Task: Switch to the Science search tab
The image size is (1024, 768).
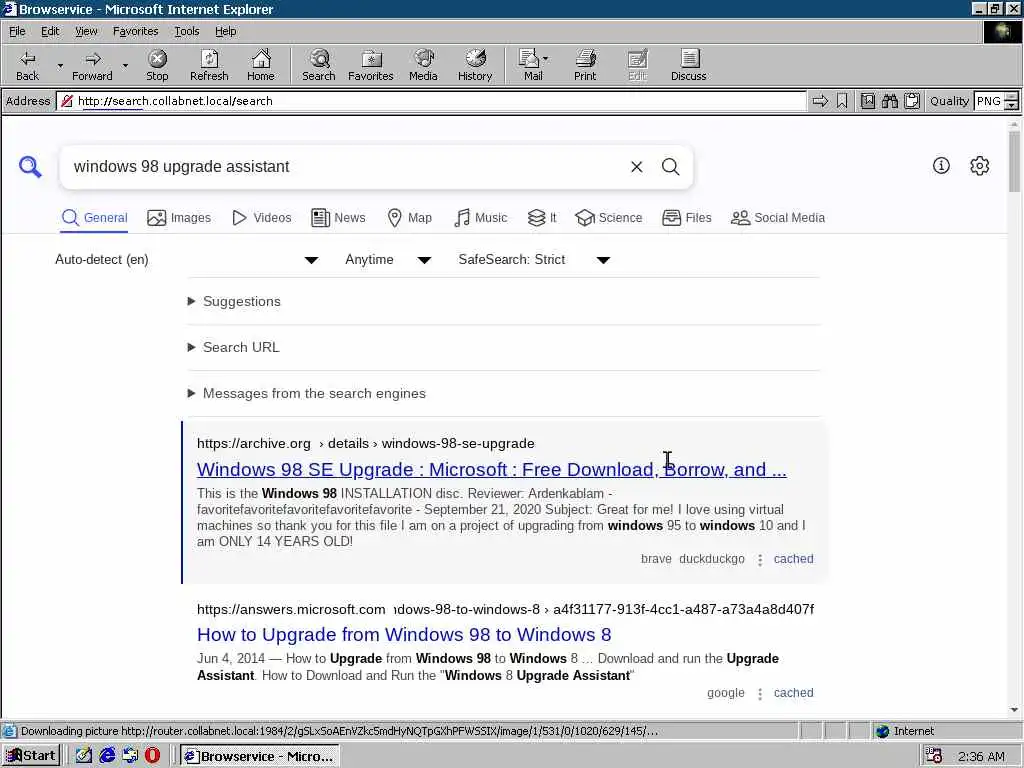Action: pyautogui.click(x=609, y=218)
